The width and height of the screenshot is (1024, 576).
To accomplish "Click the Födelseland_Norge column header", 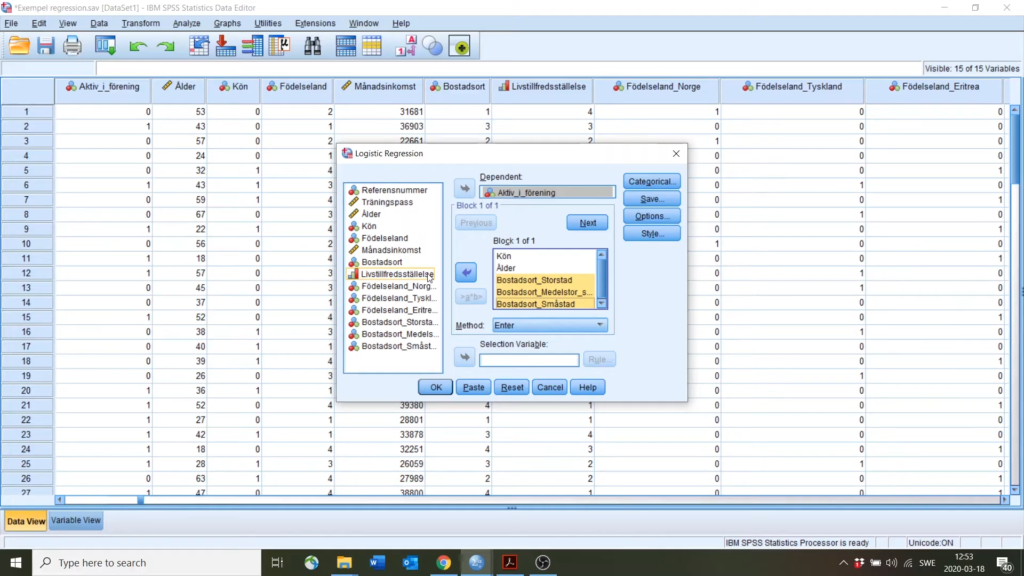I will coord(657,86).
